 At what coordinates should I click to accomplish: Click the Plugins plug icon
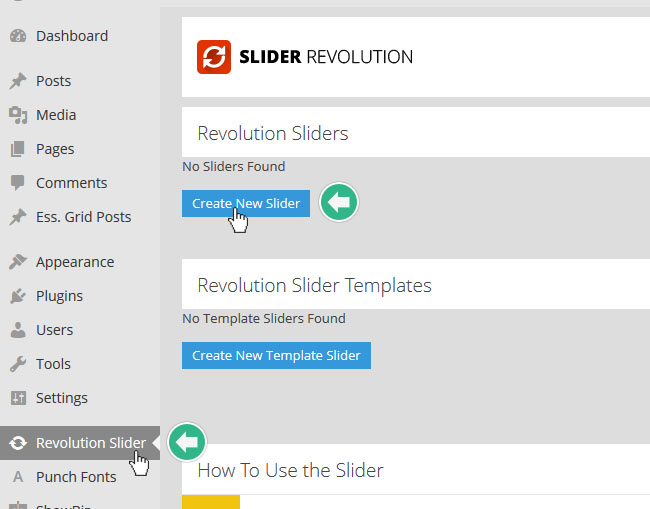tap(17, 296)
